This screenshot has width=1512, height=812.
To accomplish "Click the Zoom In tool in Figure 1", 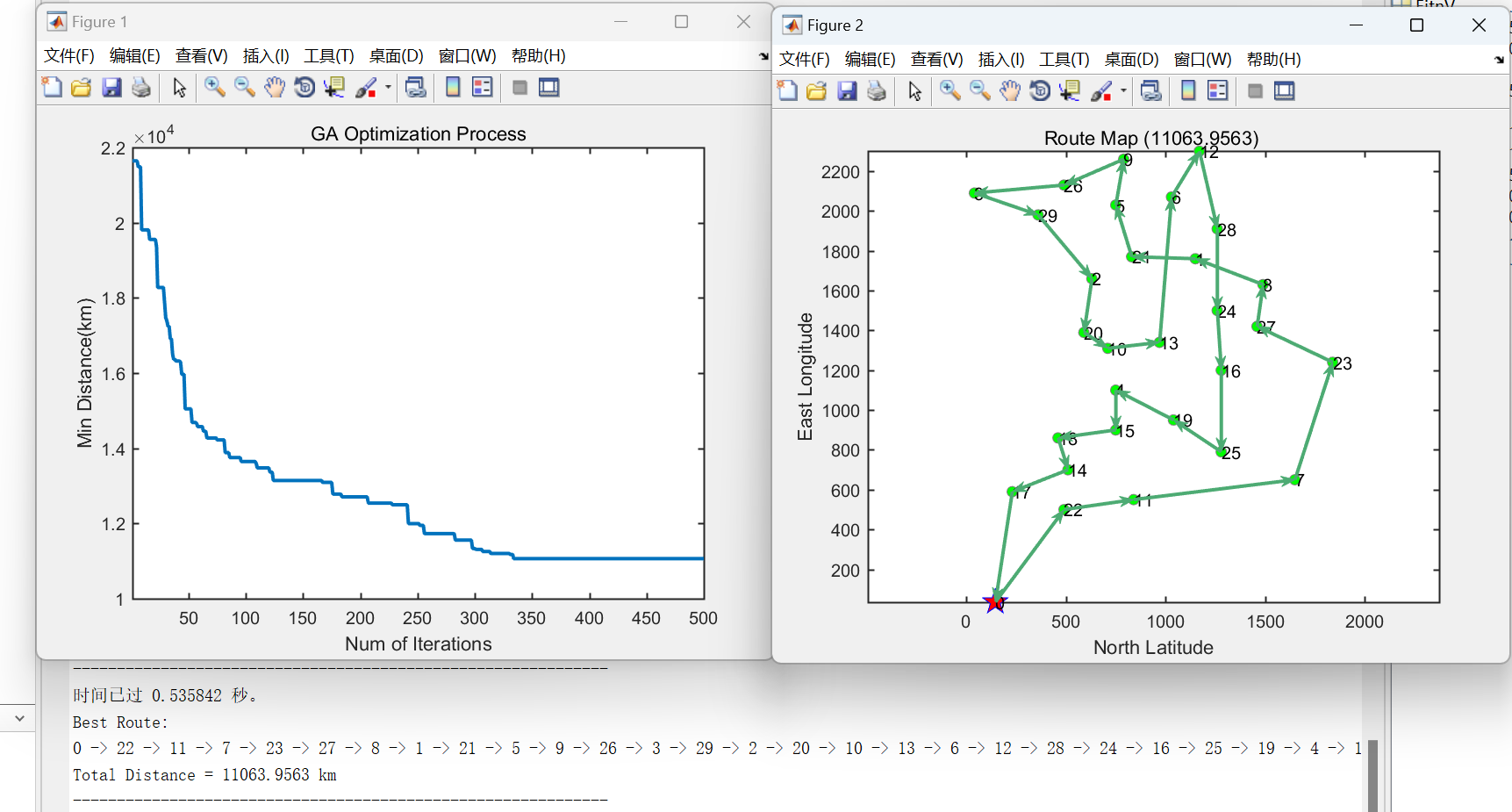I will [214, 87].
